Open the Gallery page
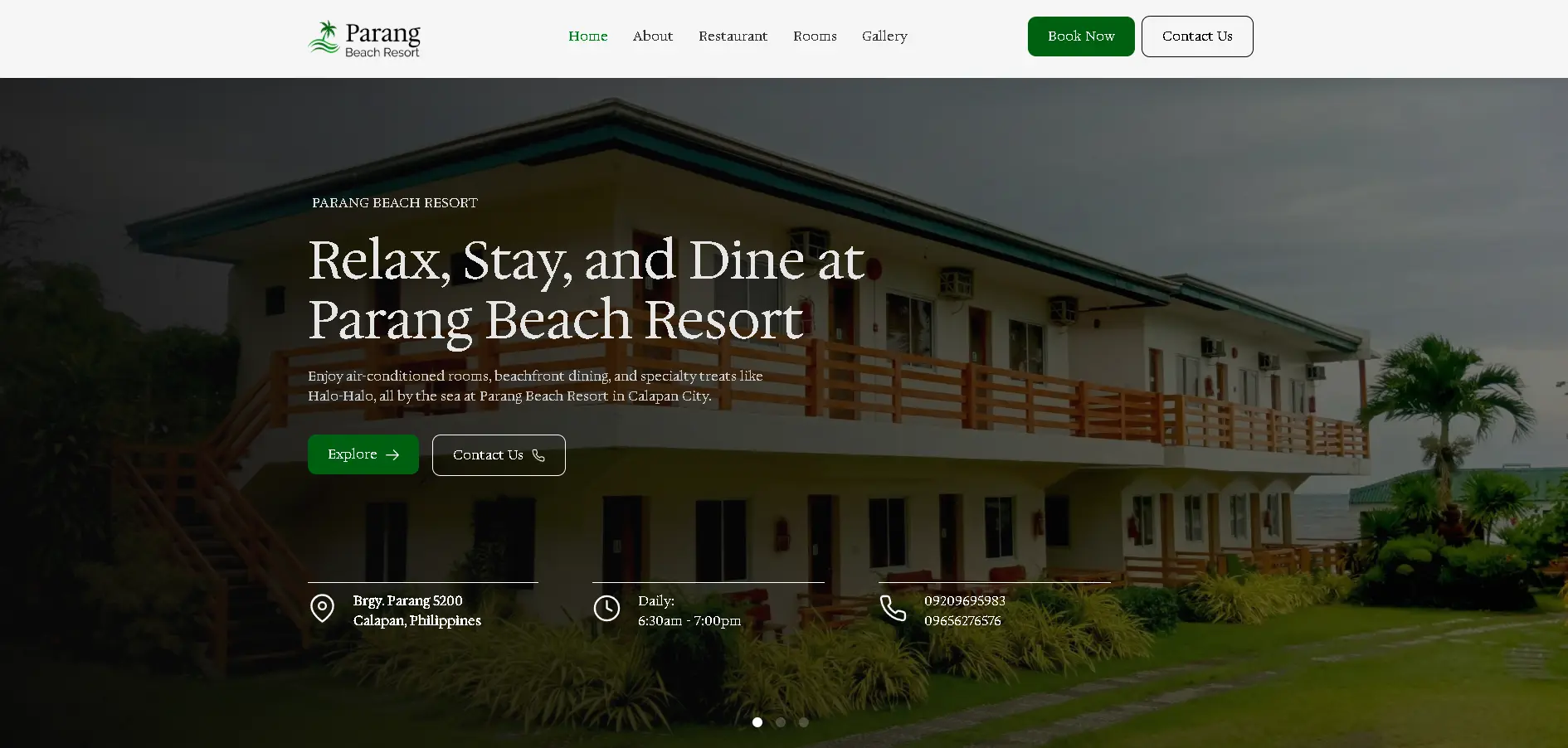This screenshot has height=748, width=1568. [x=884, y=36]
